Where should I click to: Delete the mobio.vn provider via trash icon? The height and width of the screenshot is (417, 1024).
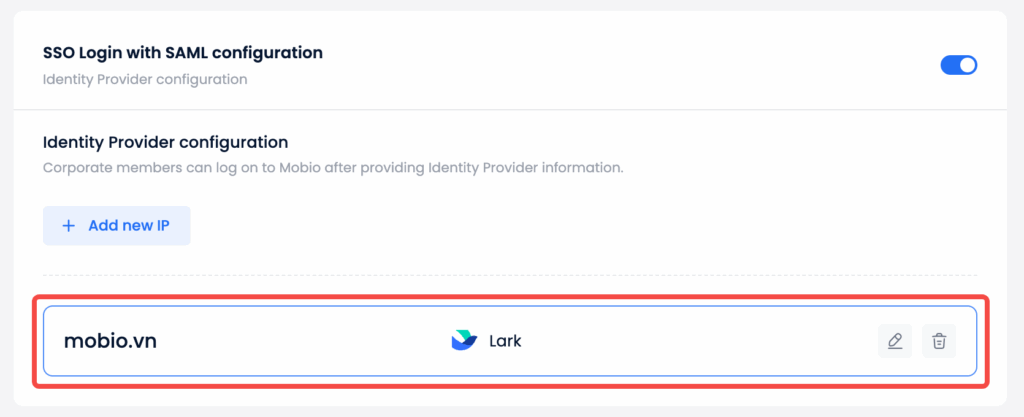(x=939, y=341)
